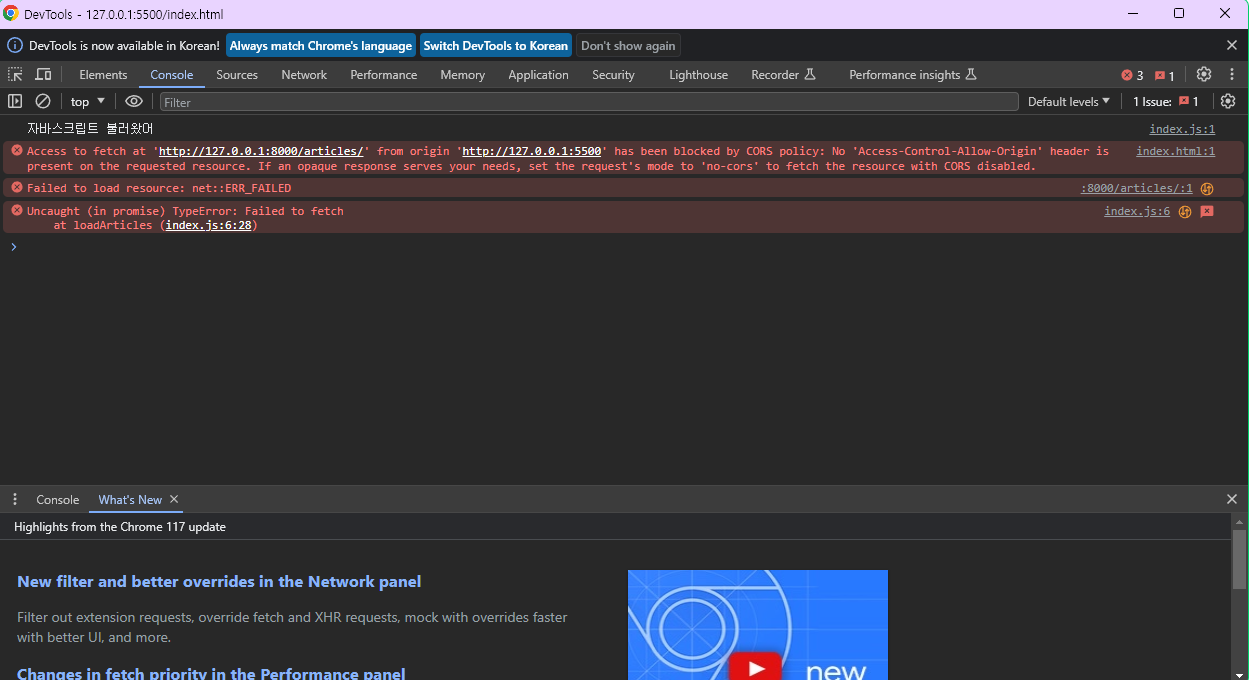
Task: Create a live expression via eye icon
Action: coord(134,102)
